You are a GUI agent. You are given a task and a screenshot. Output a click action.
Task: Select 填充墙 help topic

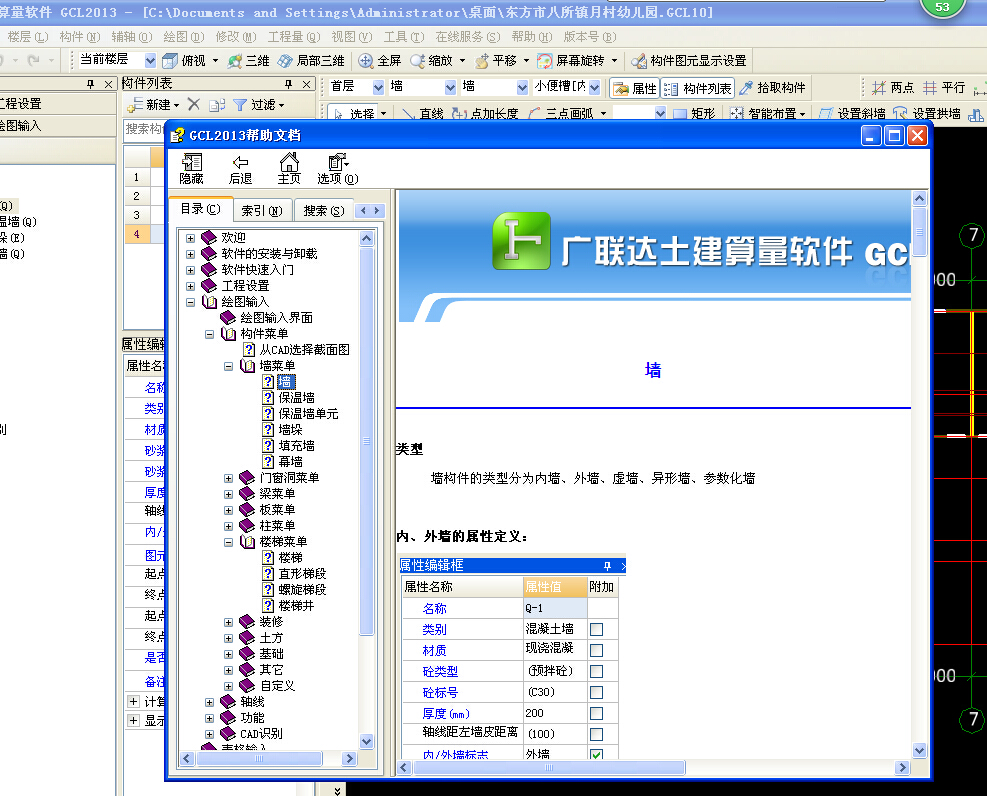point(296,446)
